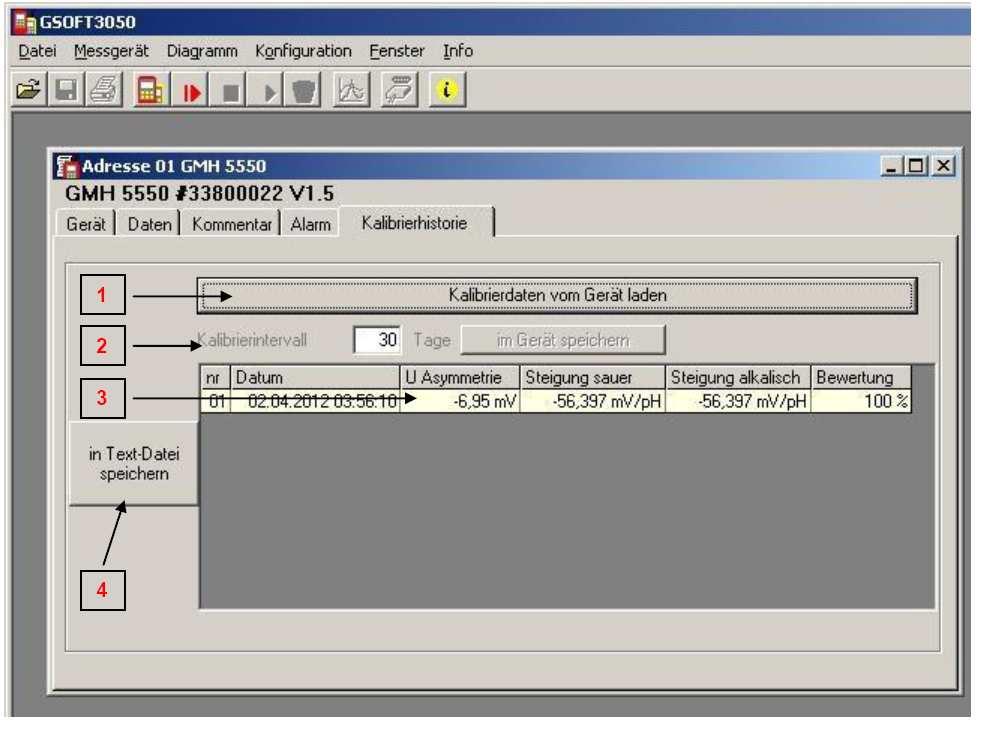Screen dimensions: 982x730
Task: Click the save floppy disk icon
Action: coord(66,91)
